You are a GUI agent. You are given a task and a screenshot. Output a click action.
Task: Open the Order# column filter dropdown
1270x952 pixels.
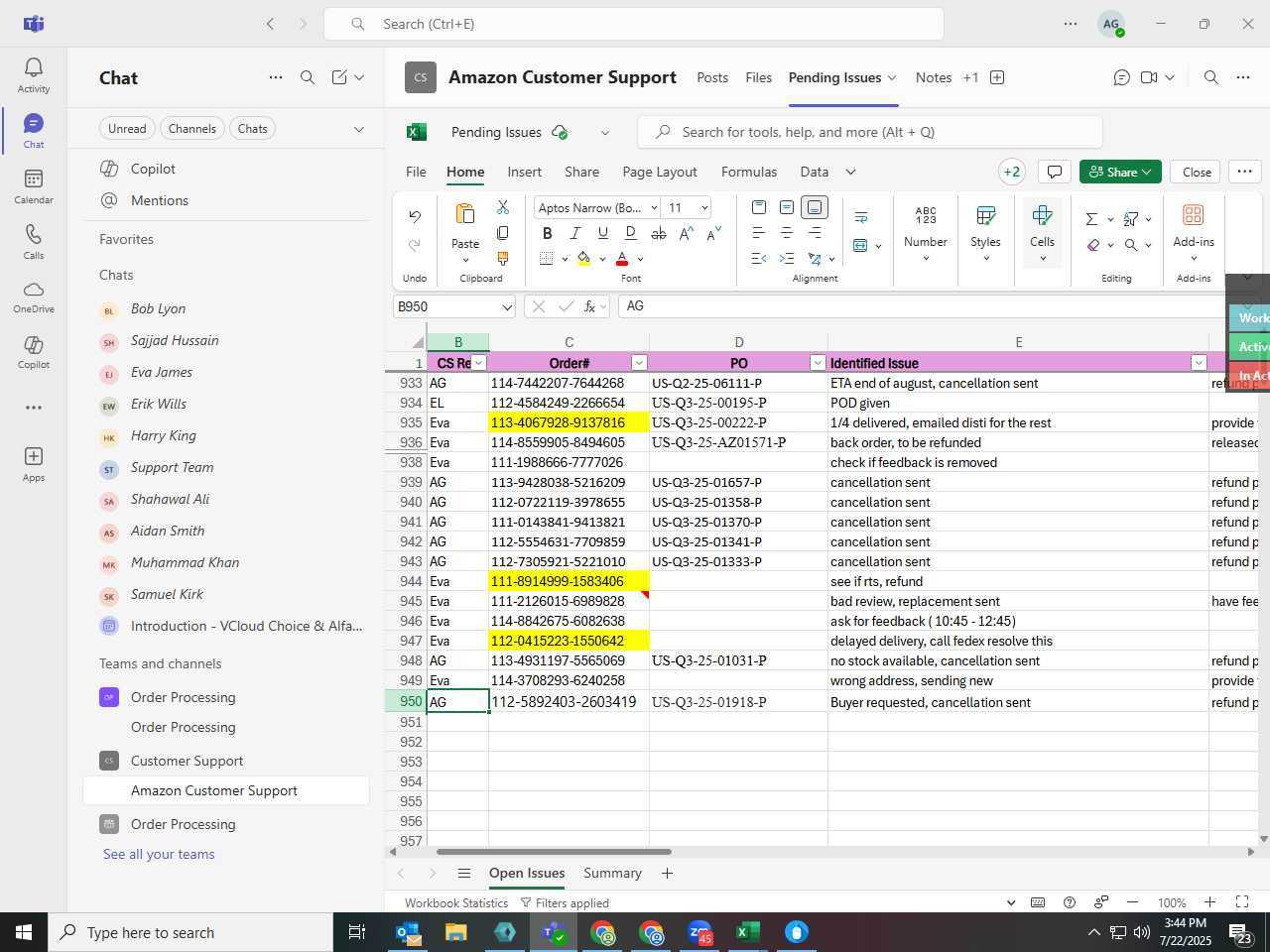640,363
